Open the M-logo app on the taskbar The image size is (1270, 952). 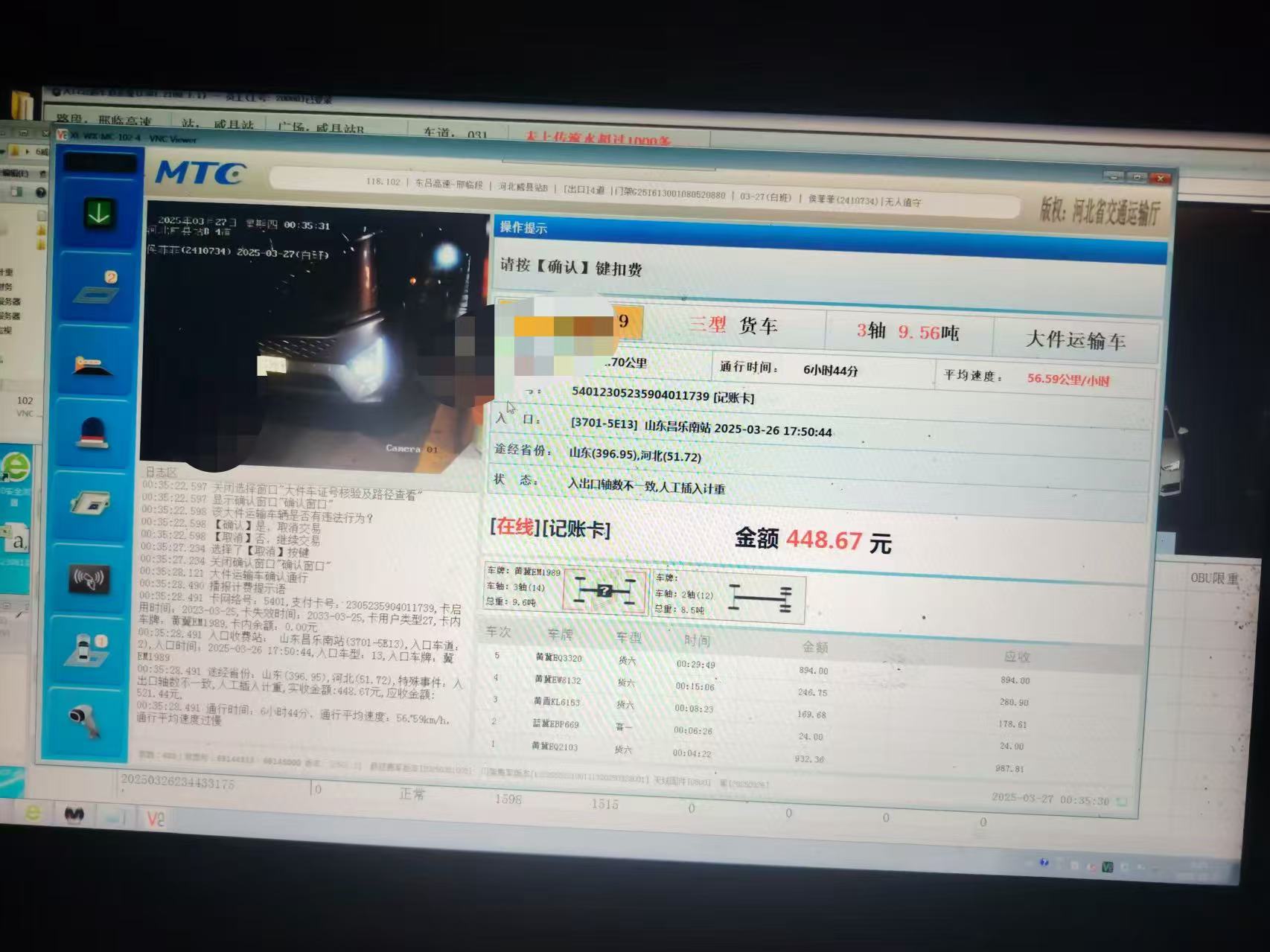(x=74, y=815)
